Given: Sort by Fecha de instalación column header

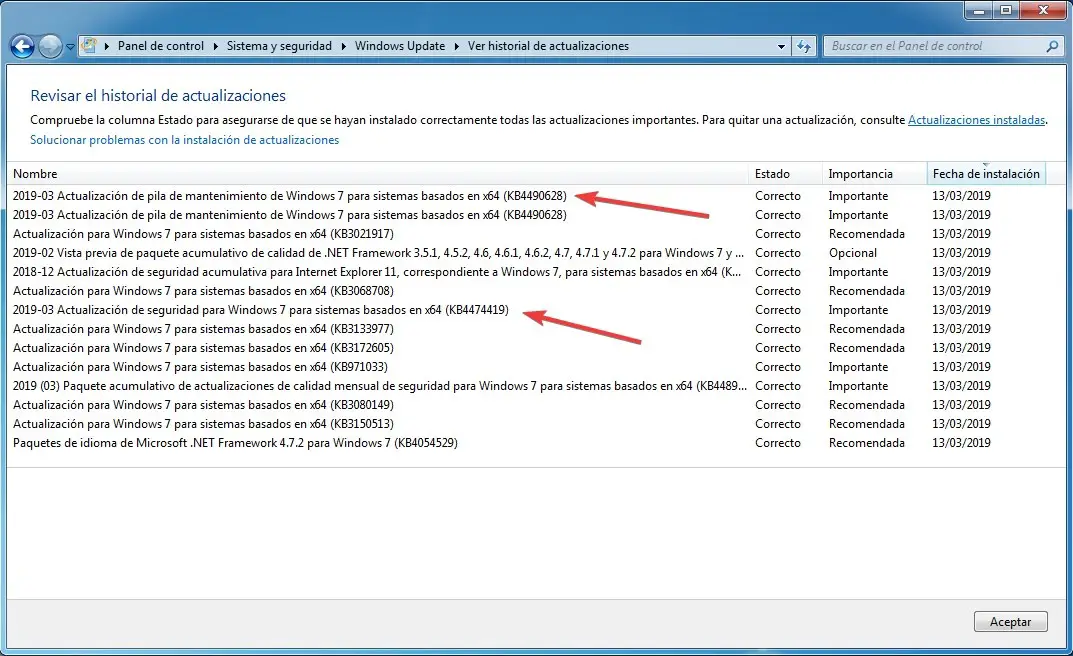Looking at the screenshot, I should 986,174.
